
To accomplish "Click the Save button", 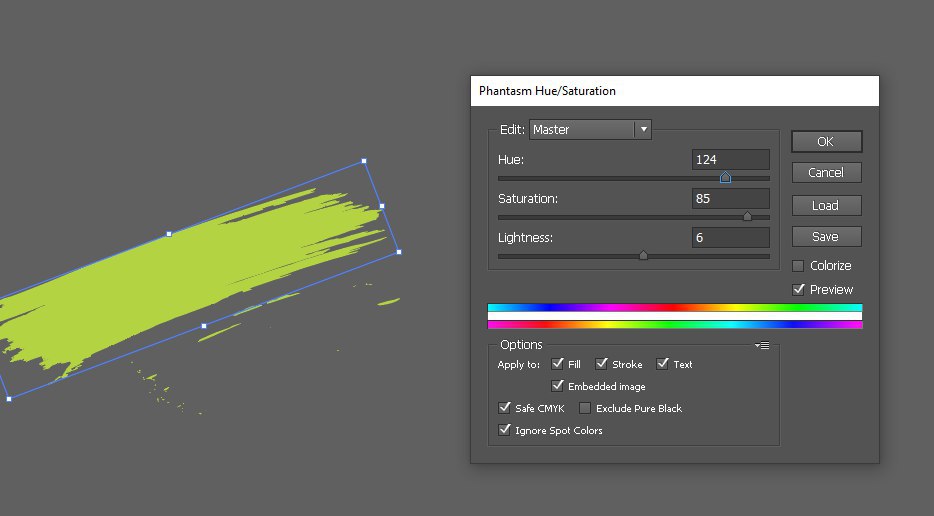I will pyautogui.click(x=826, y=237).
